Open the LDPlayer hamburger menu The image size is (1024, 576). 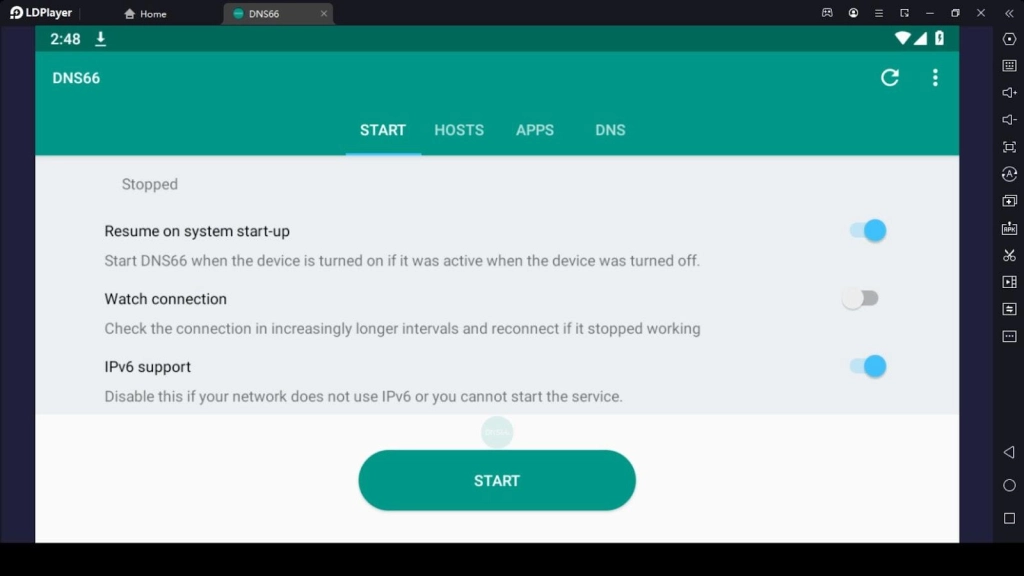pos(878,12)
